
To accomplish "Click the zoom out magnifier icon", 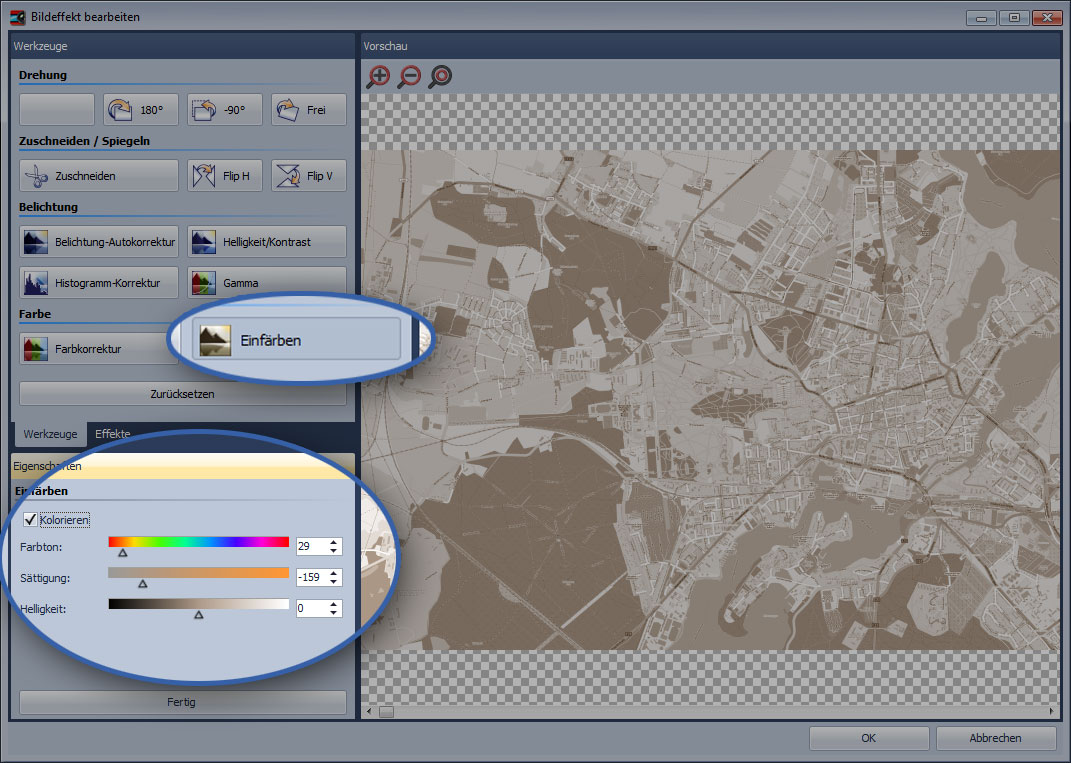I will tap(409, 76).
